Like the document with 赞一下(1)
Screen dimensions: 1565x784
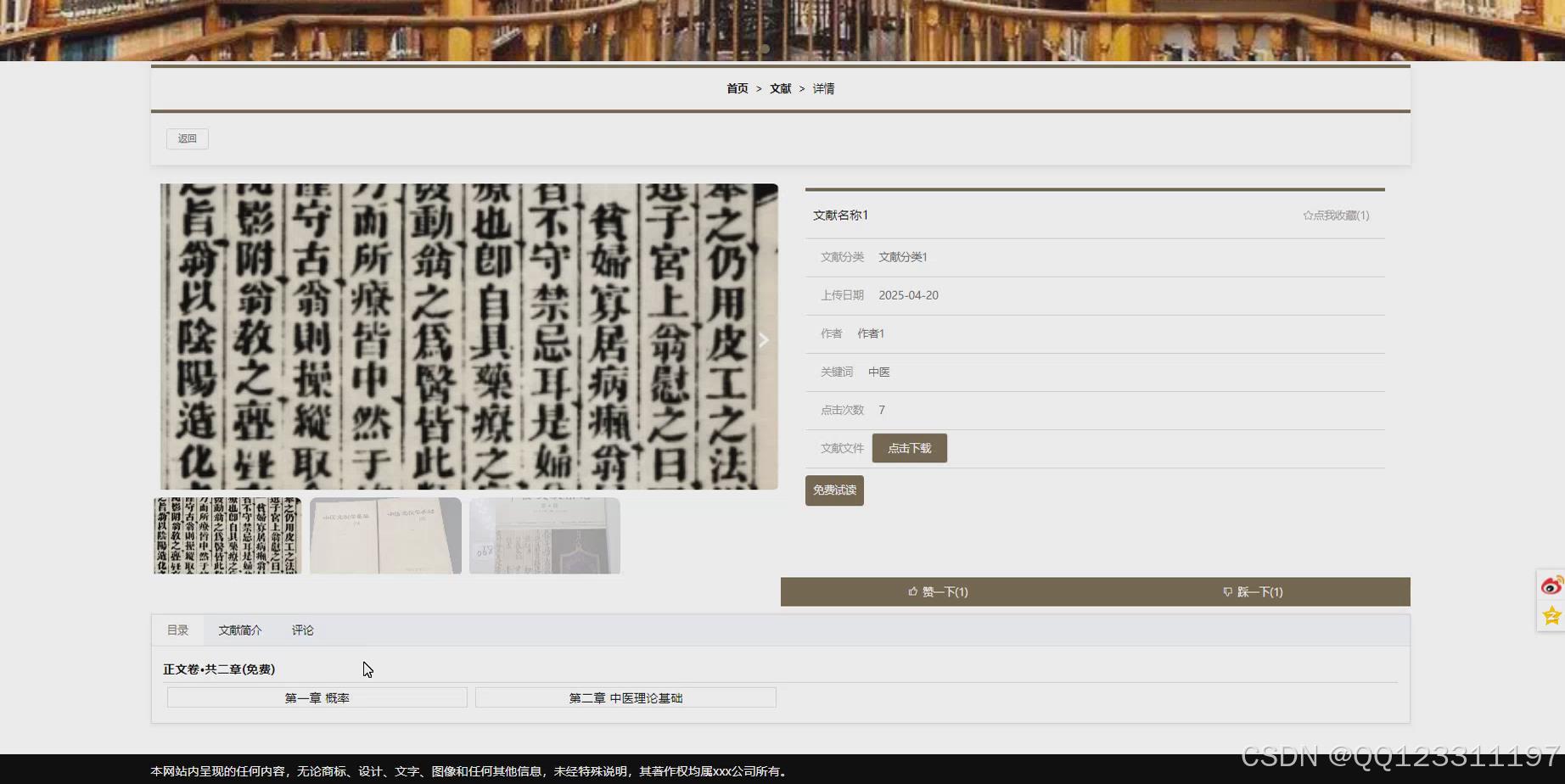938,591
